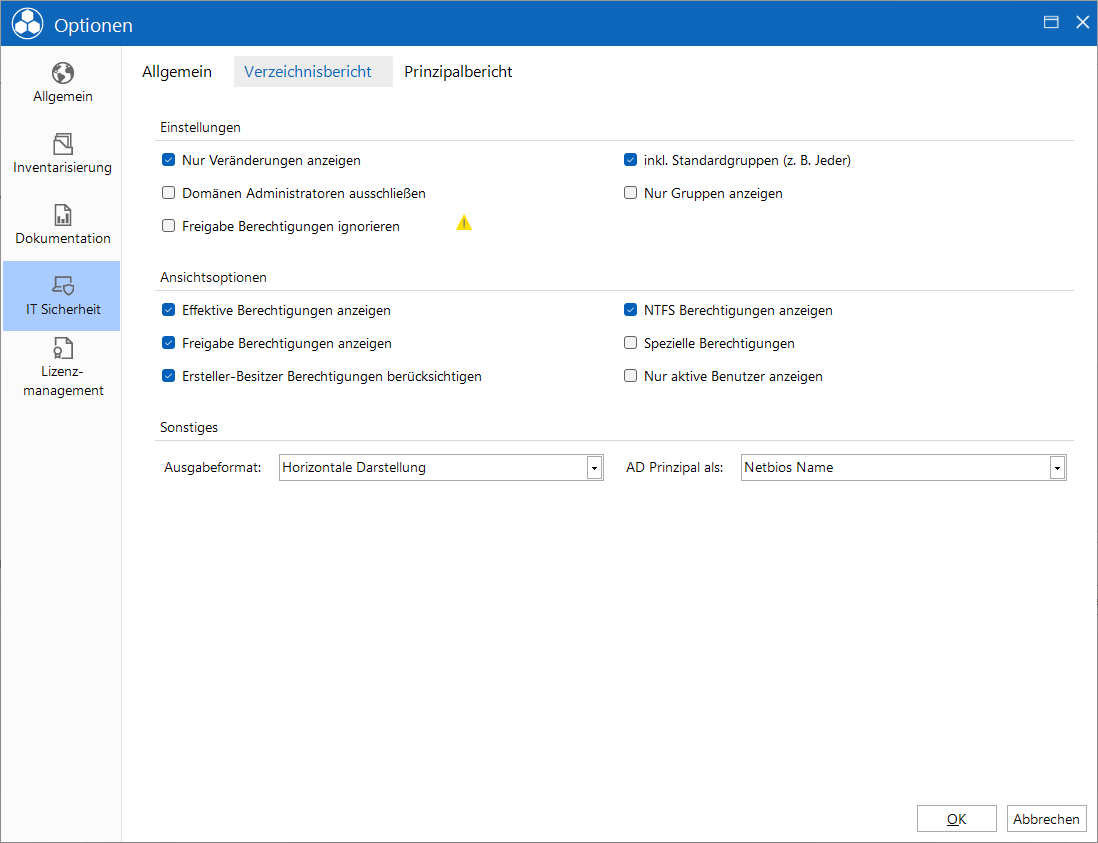
Task: Click the yellow warning triangle icon
Action: (464, 223)
